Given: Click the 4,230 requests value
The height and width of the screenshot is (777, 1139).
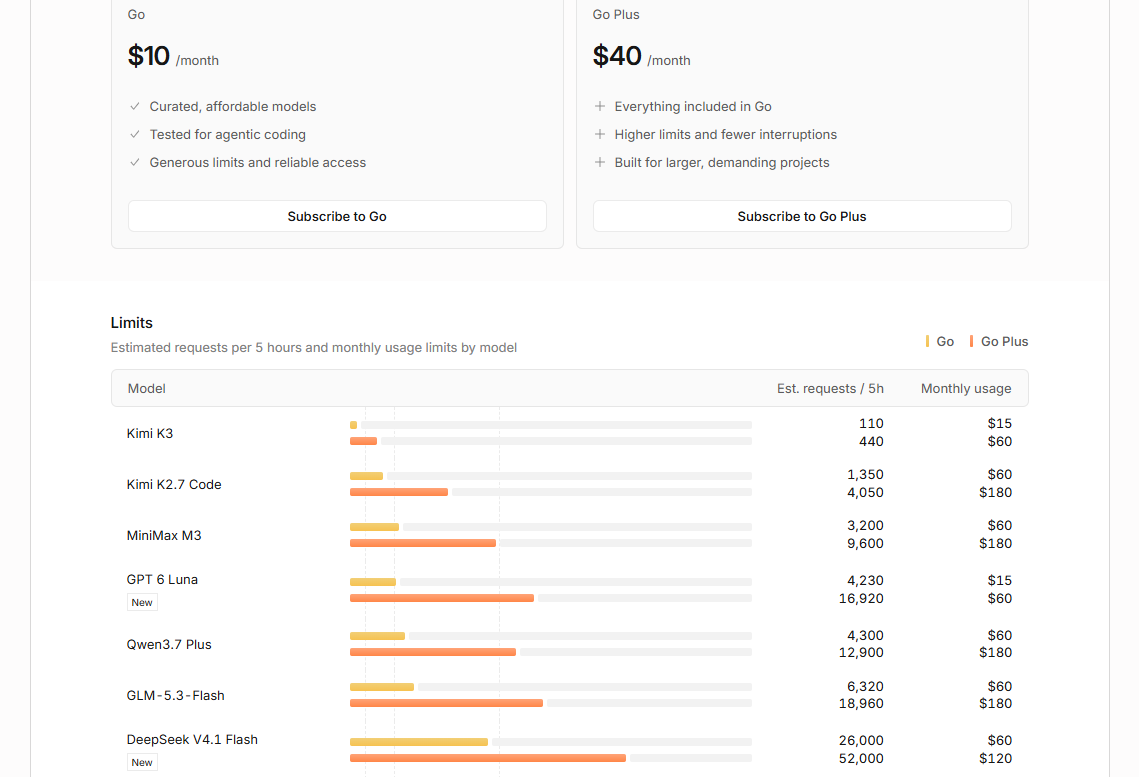Looking at the screenshot, I should point(865,580).
